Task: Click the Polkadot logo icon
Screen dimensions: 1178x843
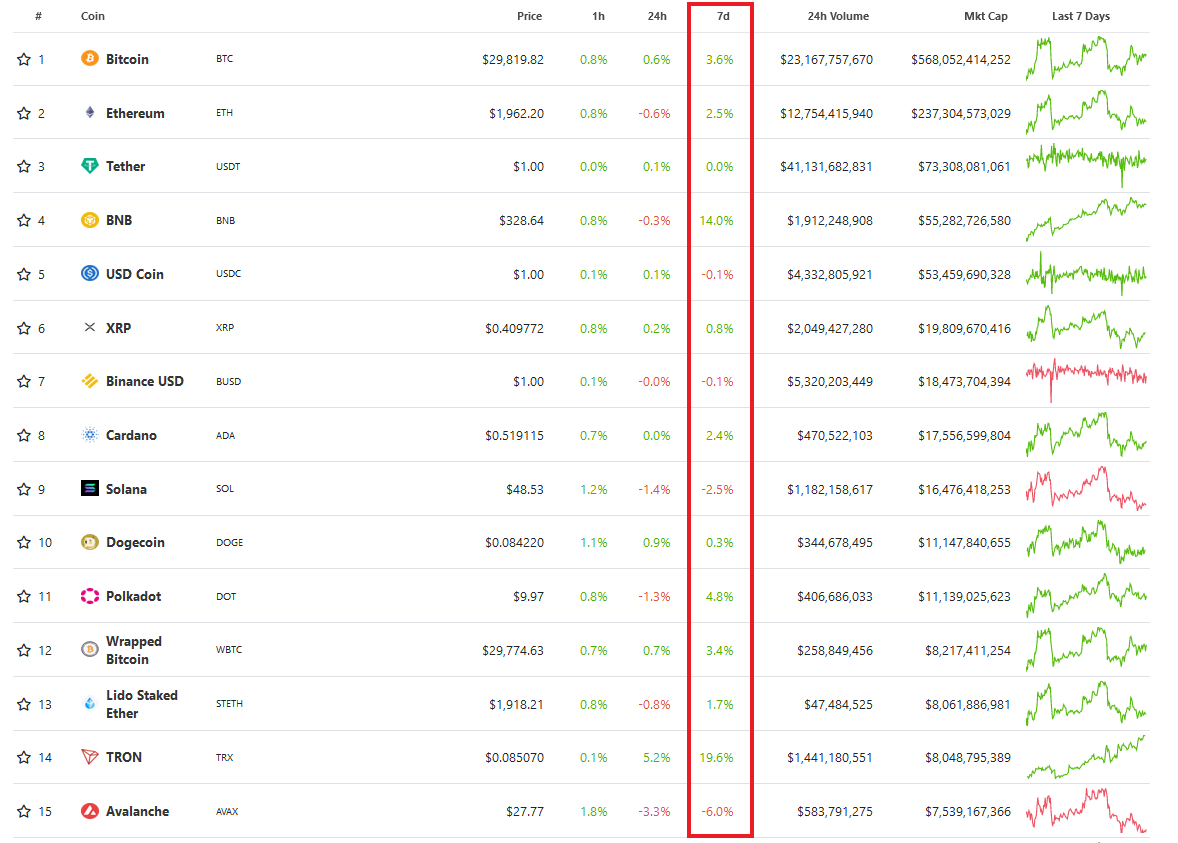Action: [x=89, y=596]
